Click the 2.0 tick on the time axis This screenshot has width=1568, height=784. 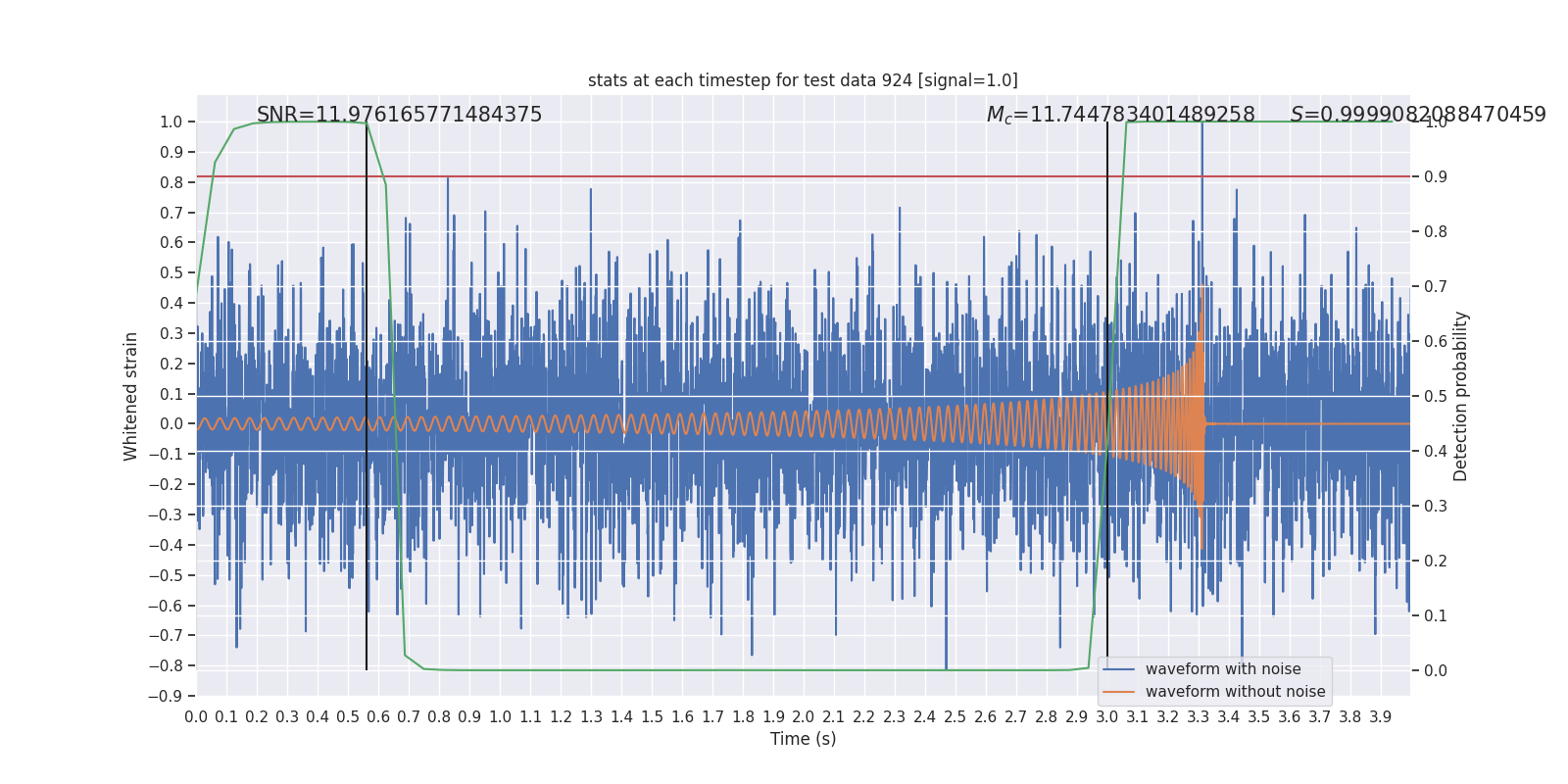[803, 717]
